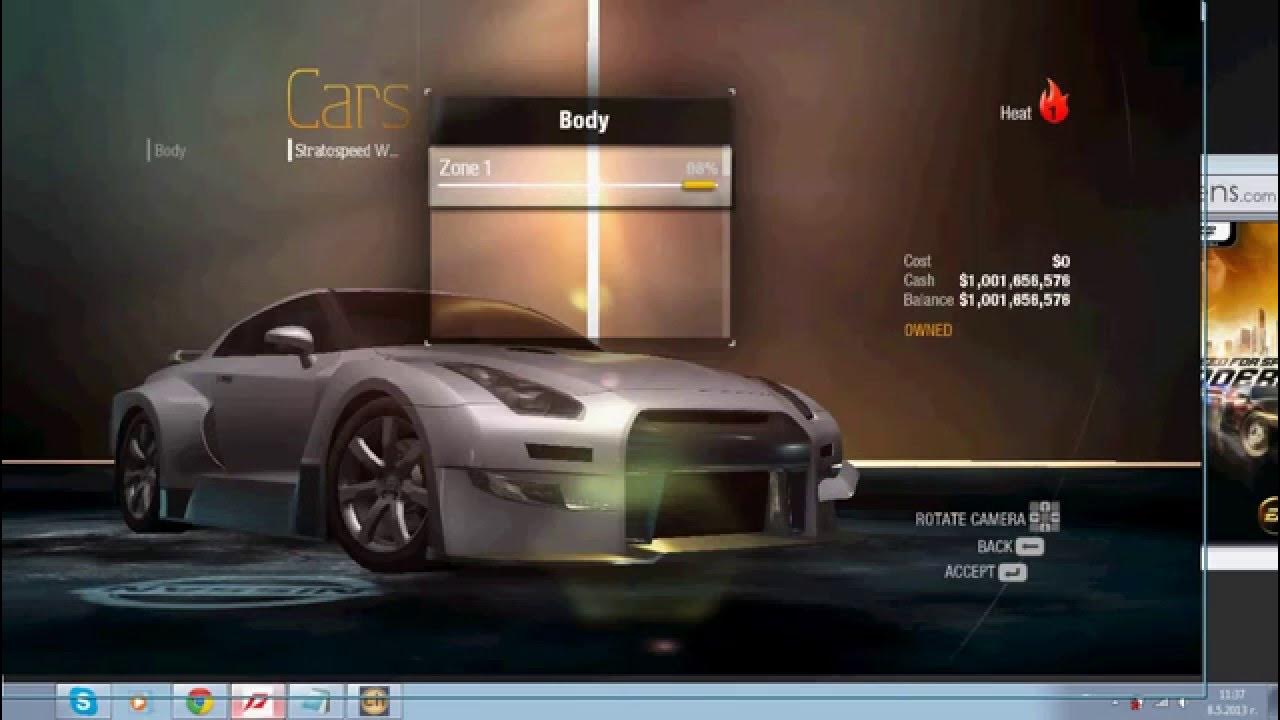This screenshot has height=720, width=1280.
Task: Select the Stratospeed W... menu item
Action: pos(346,151)
